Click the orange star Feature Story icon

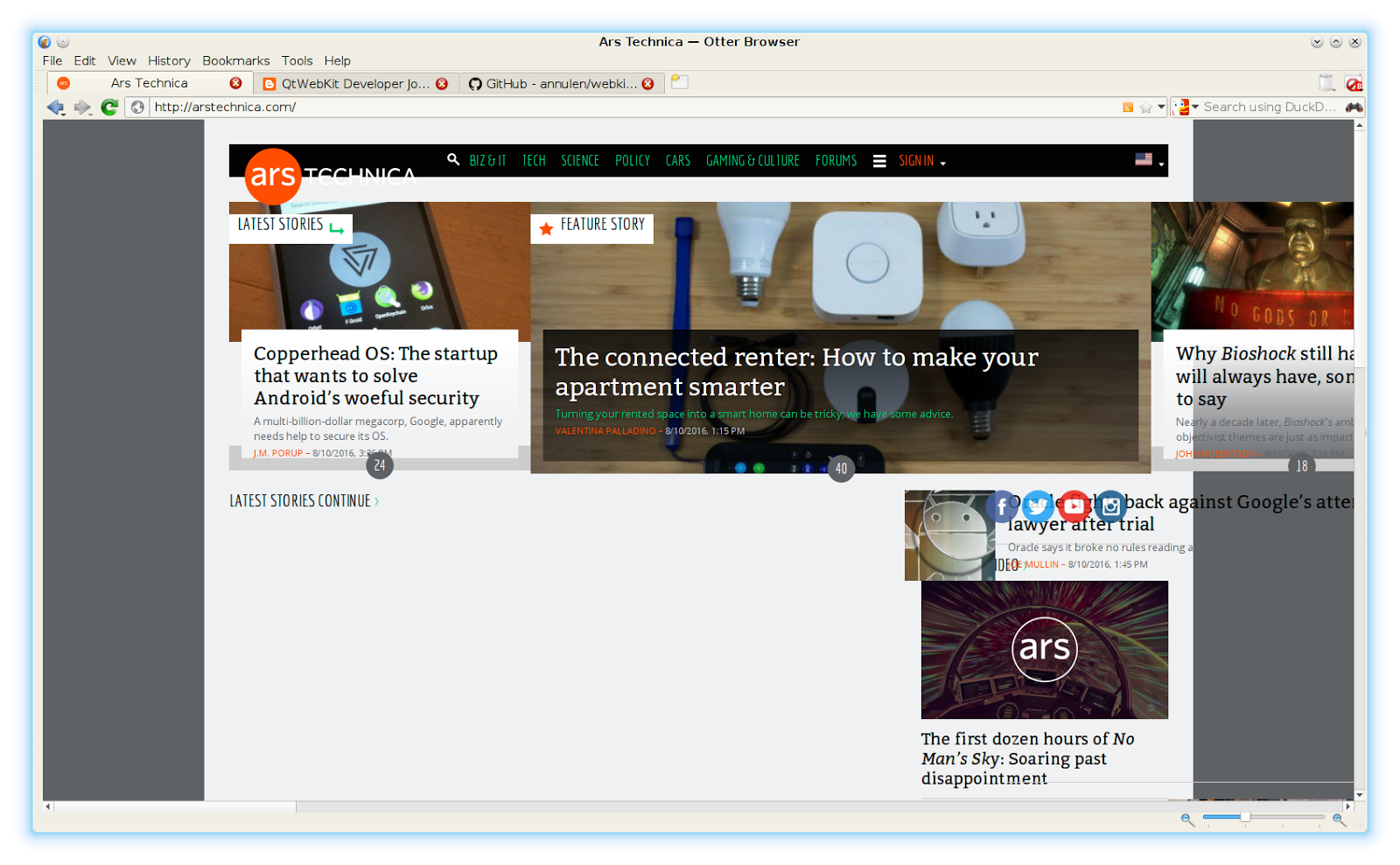tap(546, 228)
